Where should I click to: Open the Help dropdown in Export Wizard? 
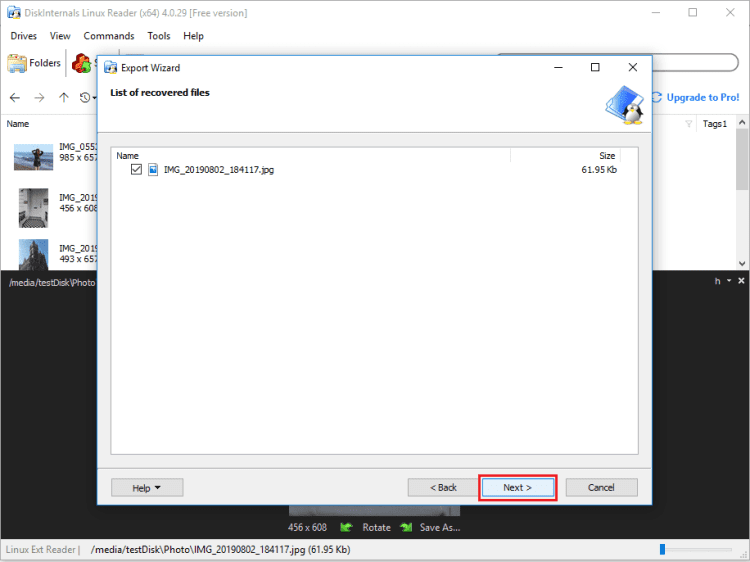pyautogui.click(x=147, y=488)
